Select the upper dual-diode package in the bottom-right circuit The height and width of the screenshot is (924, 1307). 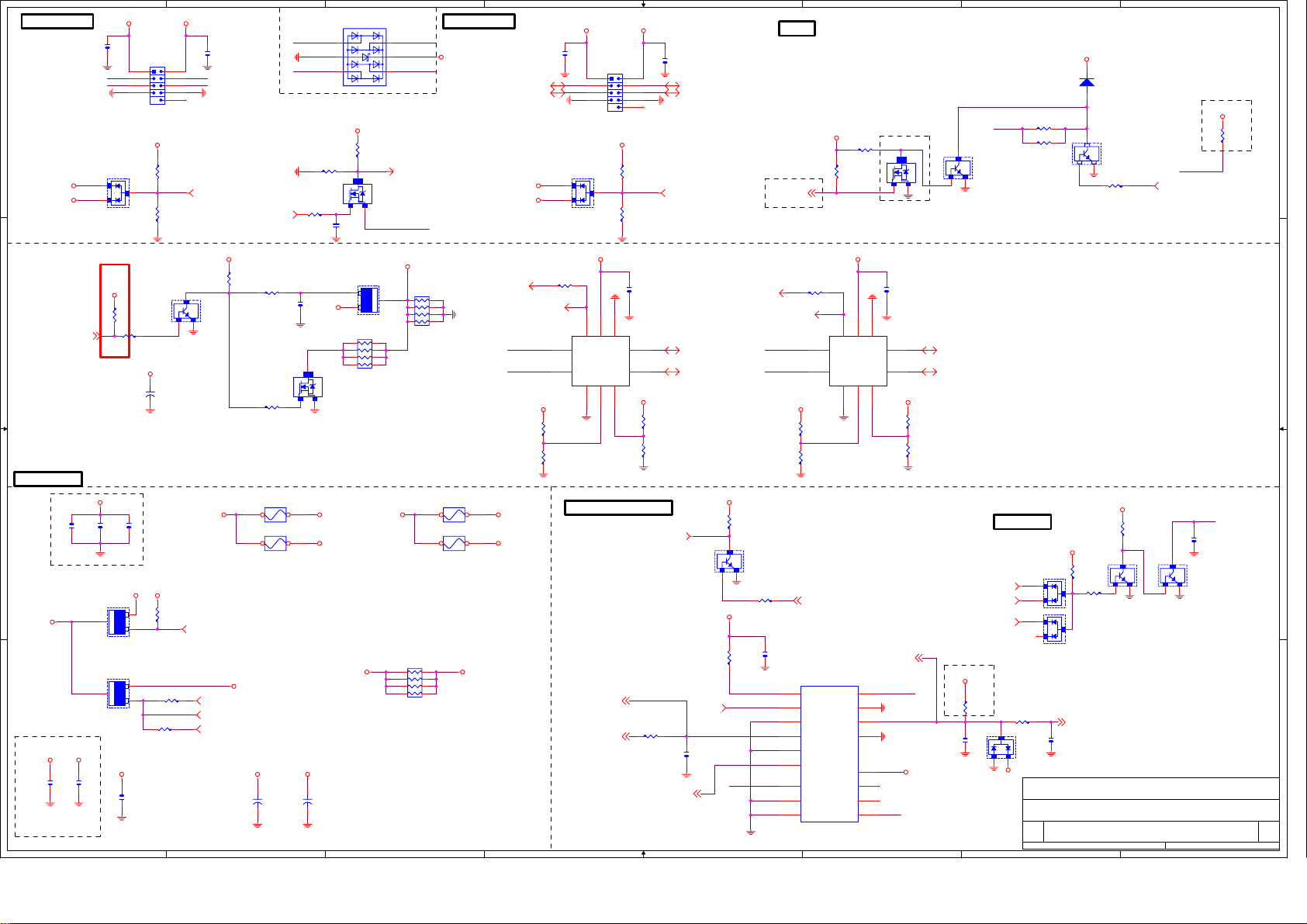(1054, 594)
